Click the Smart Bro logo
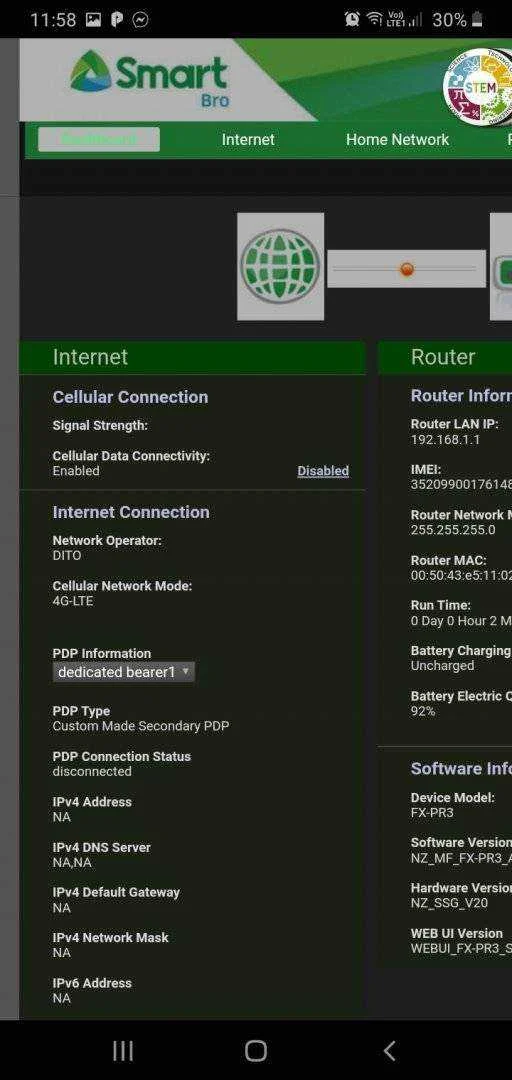Viewport: 512px width, 1080px height. pos(149,80)
